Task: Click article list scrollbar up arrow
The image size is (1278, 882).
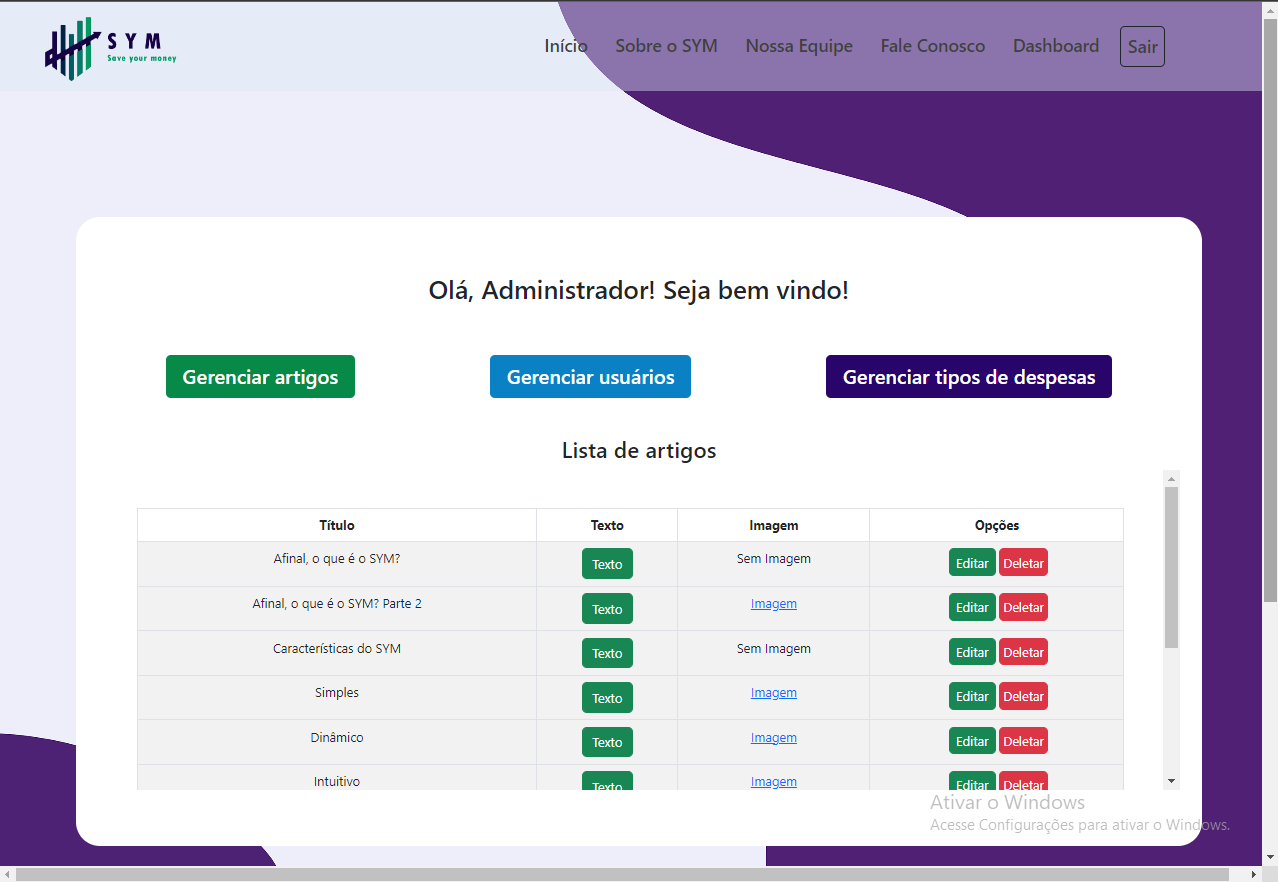Action: pyautogui.click(x=1172, y=479)
